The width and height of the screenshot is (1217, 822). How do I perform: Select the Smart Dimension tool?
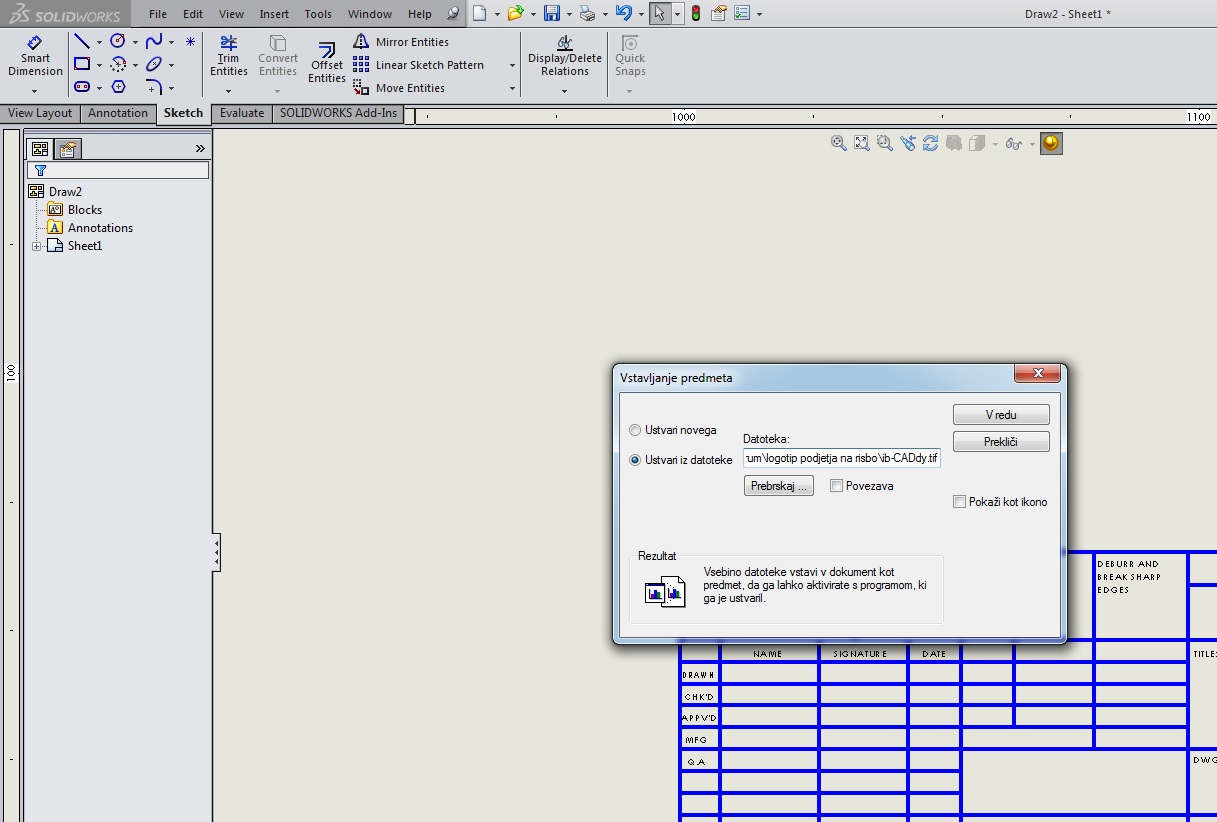[35, 57]
